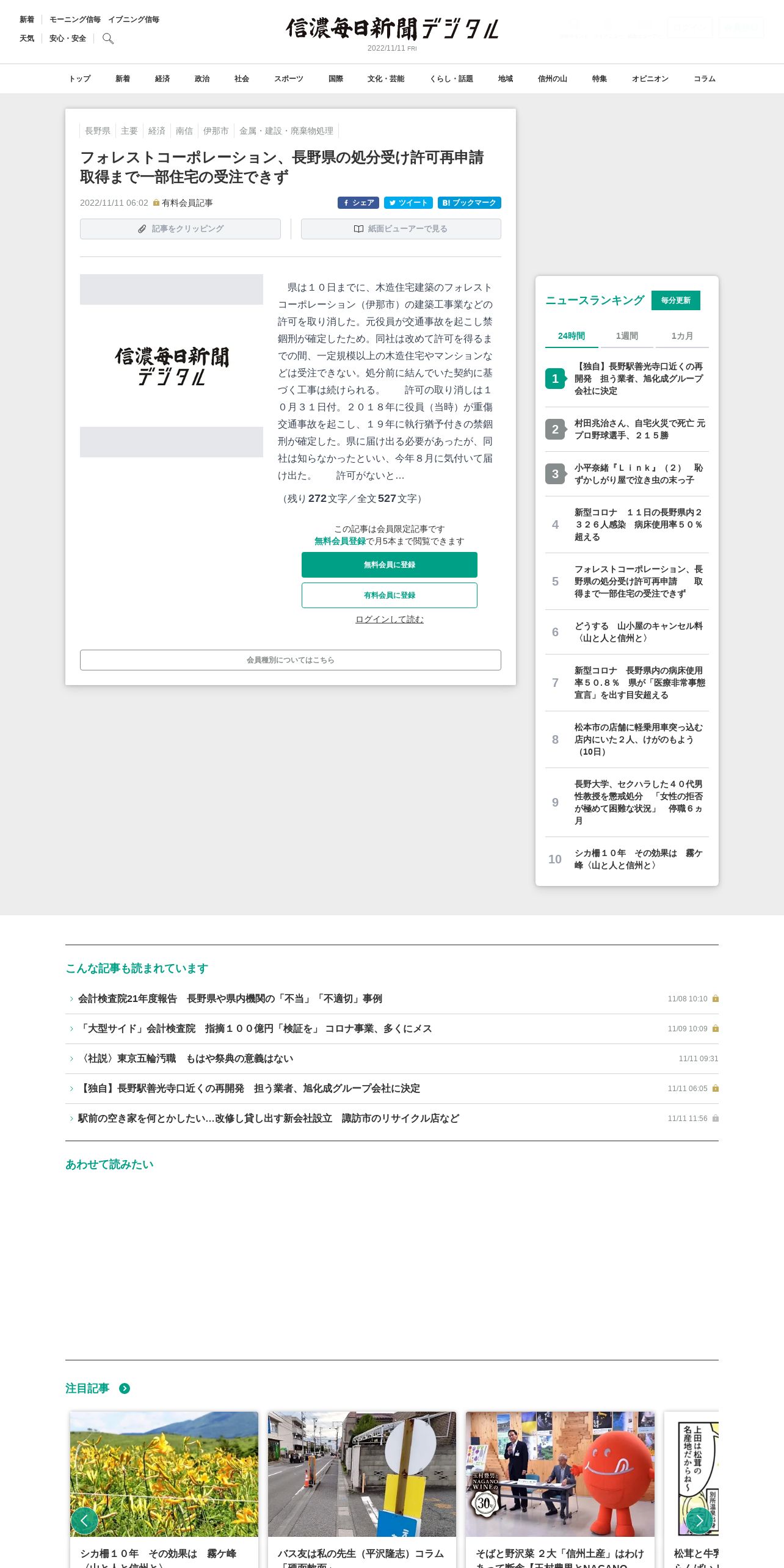The width and height of the screenshot is (784, 1568).
Task: Open rank 8 松本市の店舗 article
Action: (639, 739)
